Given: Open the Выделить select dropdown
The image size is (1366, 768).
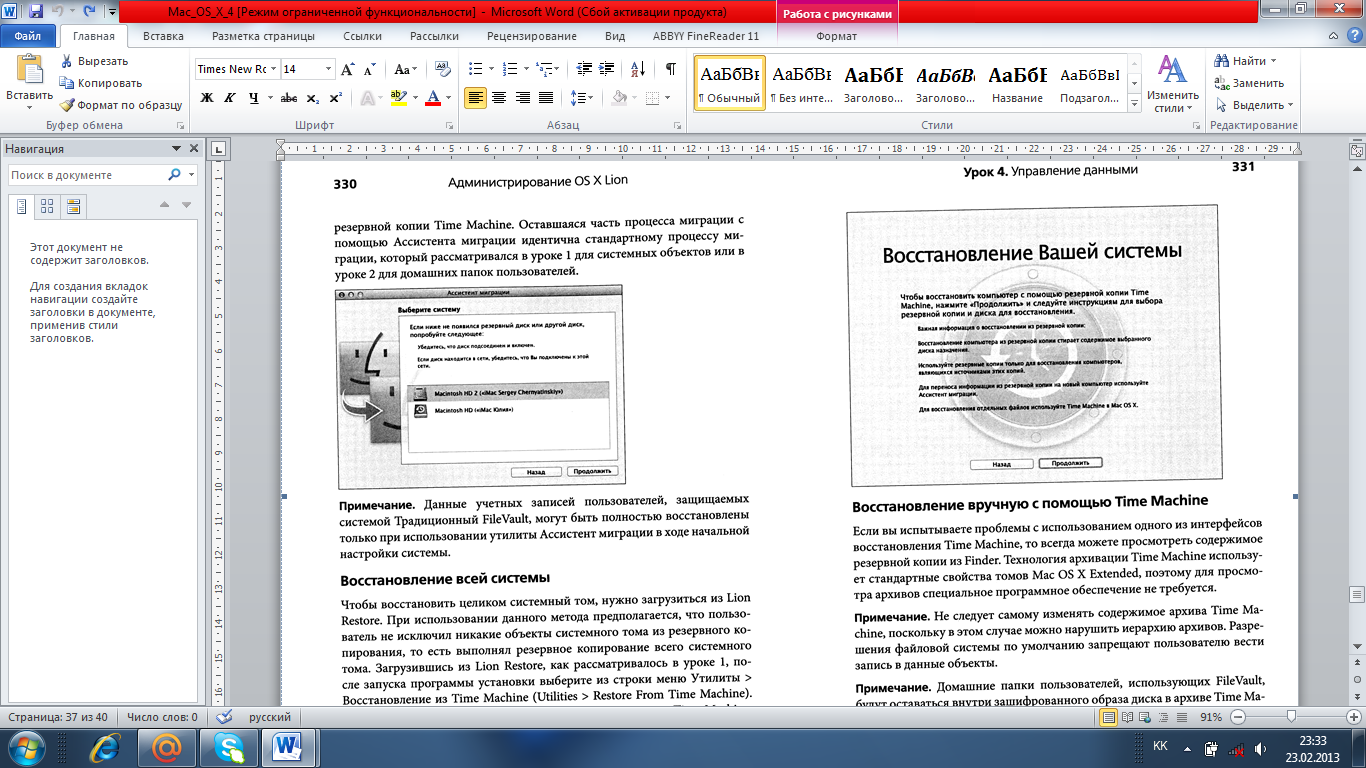Looking at the screenshot, I should pyautogui.click(x=1254, y=105).
